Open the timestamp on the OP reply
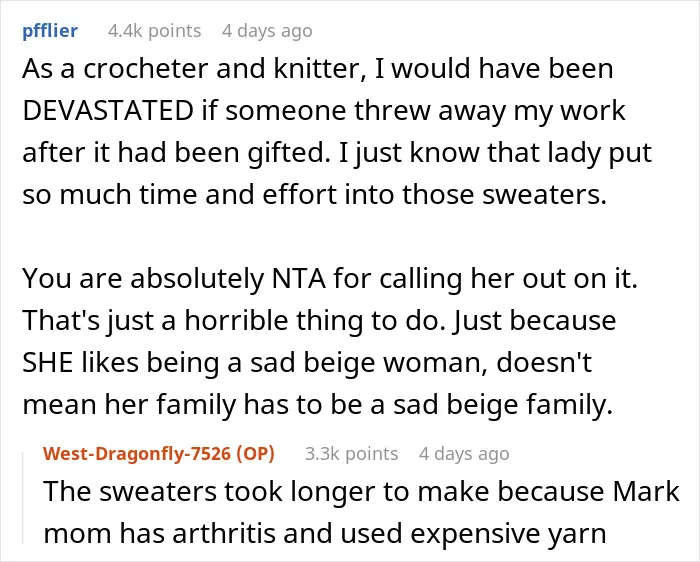The image size is (700, 562). pyautogui.click(x=464, y=454)
